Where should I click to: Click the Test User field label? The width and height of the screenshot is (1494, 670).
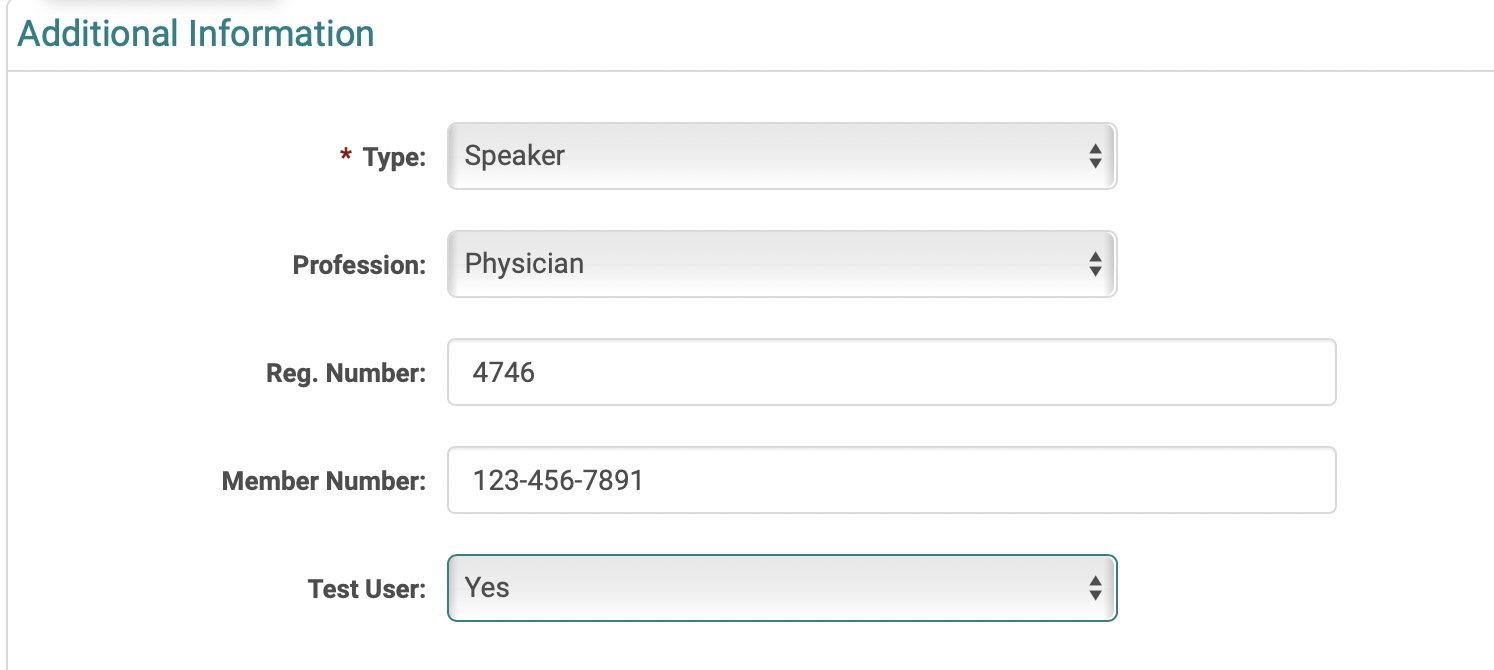point(367,589)
